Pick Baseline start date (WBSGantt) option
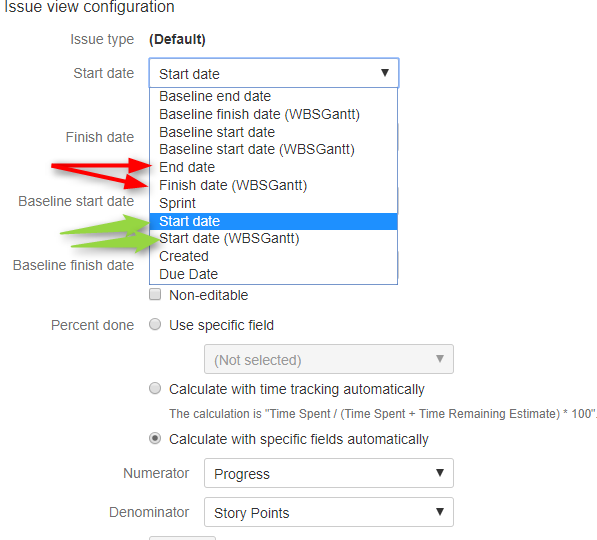Viewport: 597px width, 540px height. pyautogui.click(x=273, y=149)
